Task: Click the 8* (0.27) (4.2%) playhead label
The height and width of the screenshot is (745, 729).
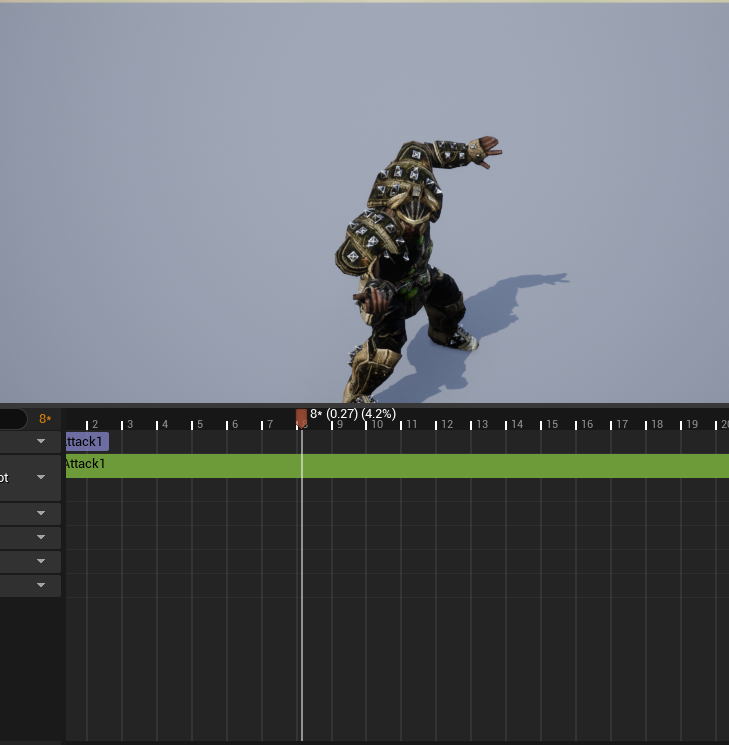Action: click(x=353, y=414)
